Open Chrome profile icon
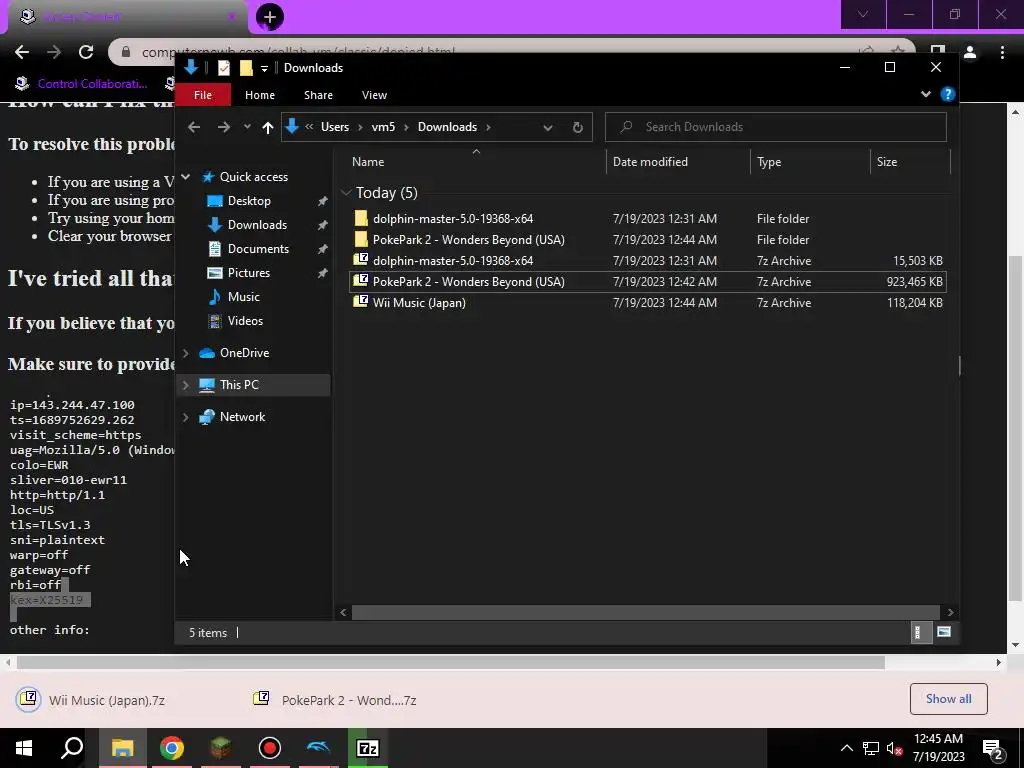1024x768 pixels. [x=970, y=52]
